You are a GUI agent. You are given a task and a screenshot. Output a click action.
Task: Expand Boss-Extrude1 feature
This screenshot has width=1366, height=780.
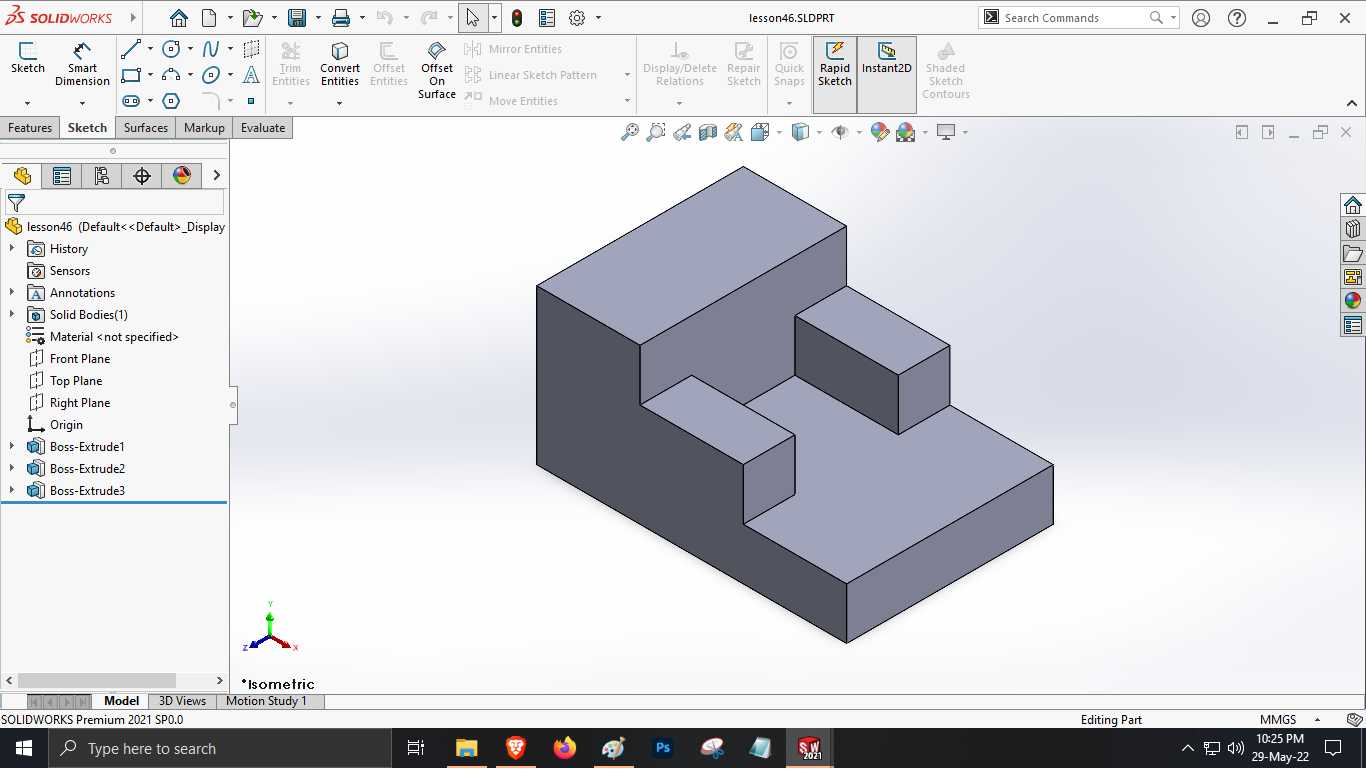click(12, 447)
